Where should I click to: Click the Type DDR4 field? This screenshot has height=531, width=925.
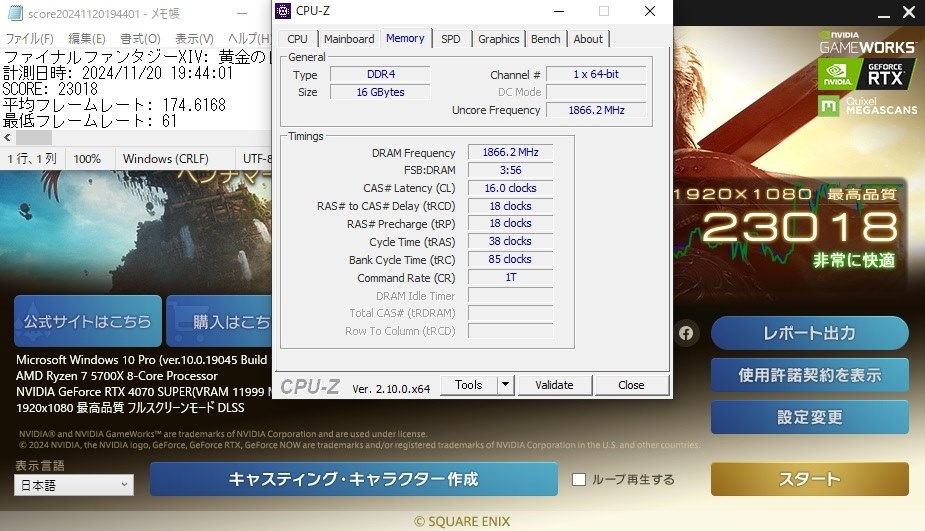pyautogui.click(x=381, y=74)
